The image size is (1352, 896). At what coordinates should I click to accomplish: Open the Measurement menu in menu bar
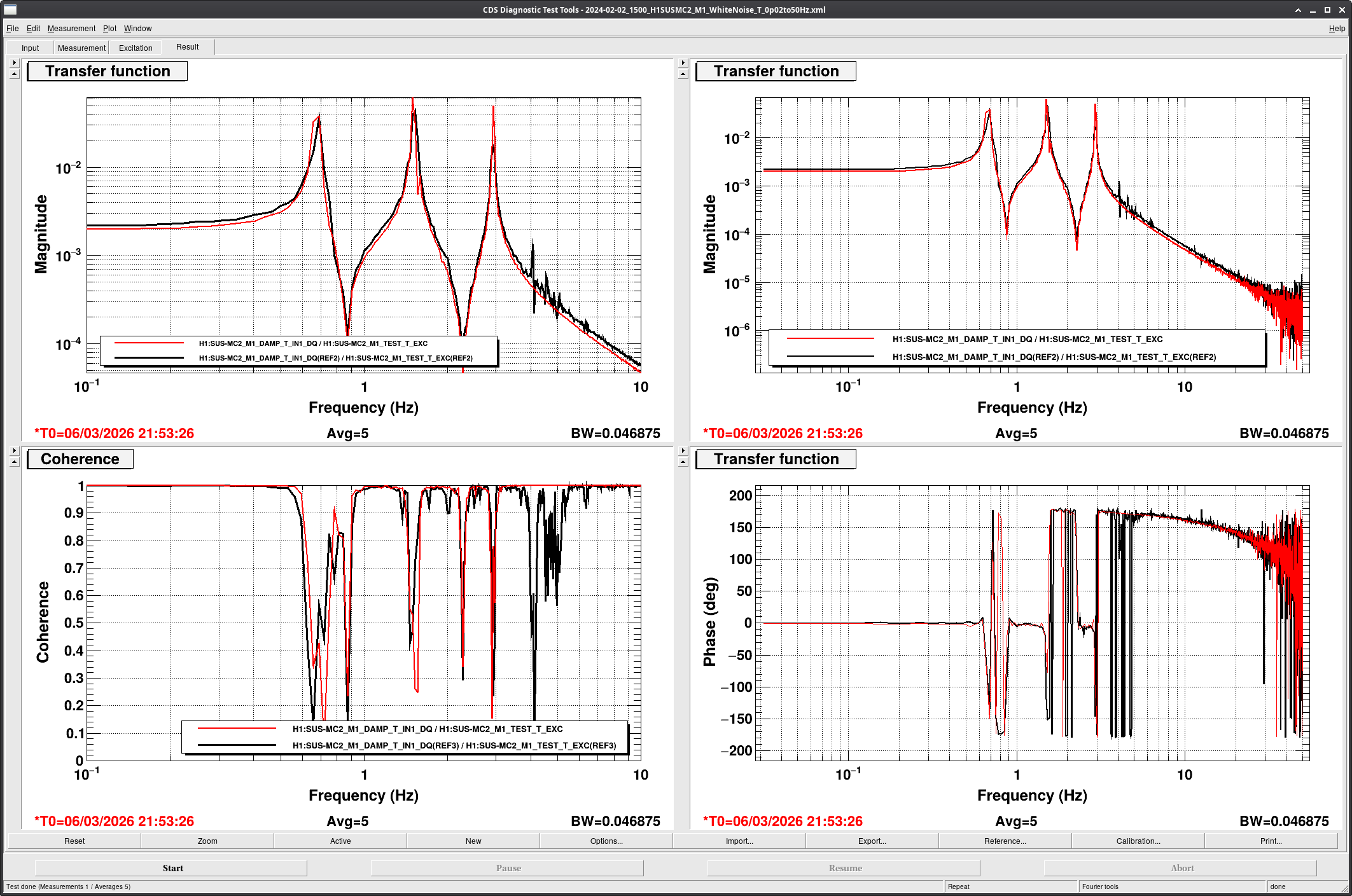71,29
